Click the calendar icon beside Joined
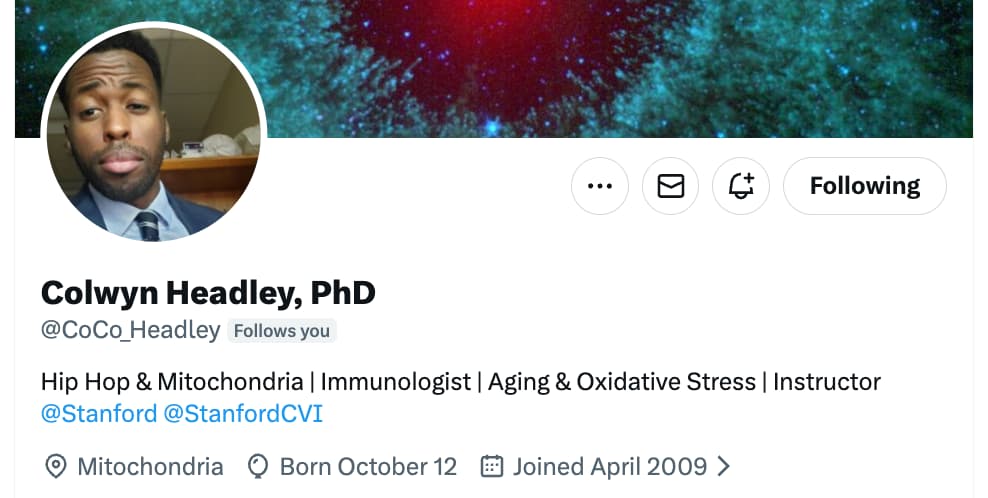 tap(491, 466)
